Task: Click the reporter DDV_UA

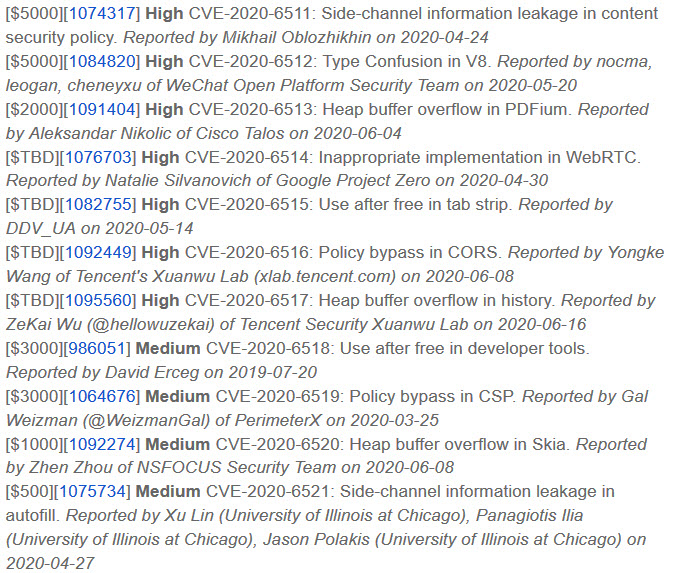Action: pos(41,228)
